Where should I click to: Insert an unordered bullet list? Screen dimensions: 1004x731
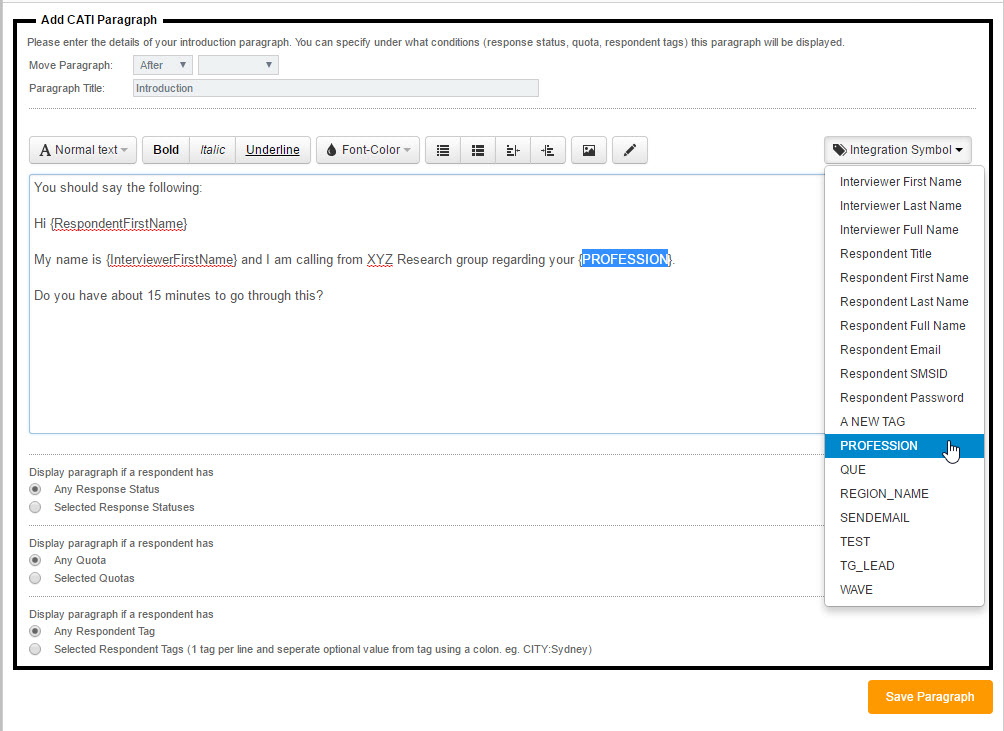point(443,150)
